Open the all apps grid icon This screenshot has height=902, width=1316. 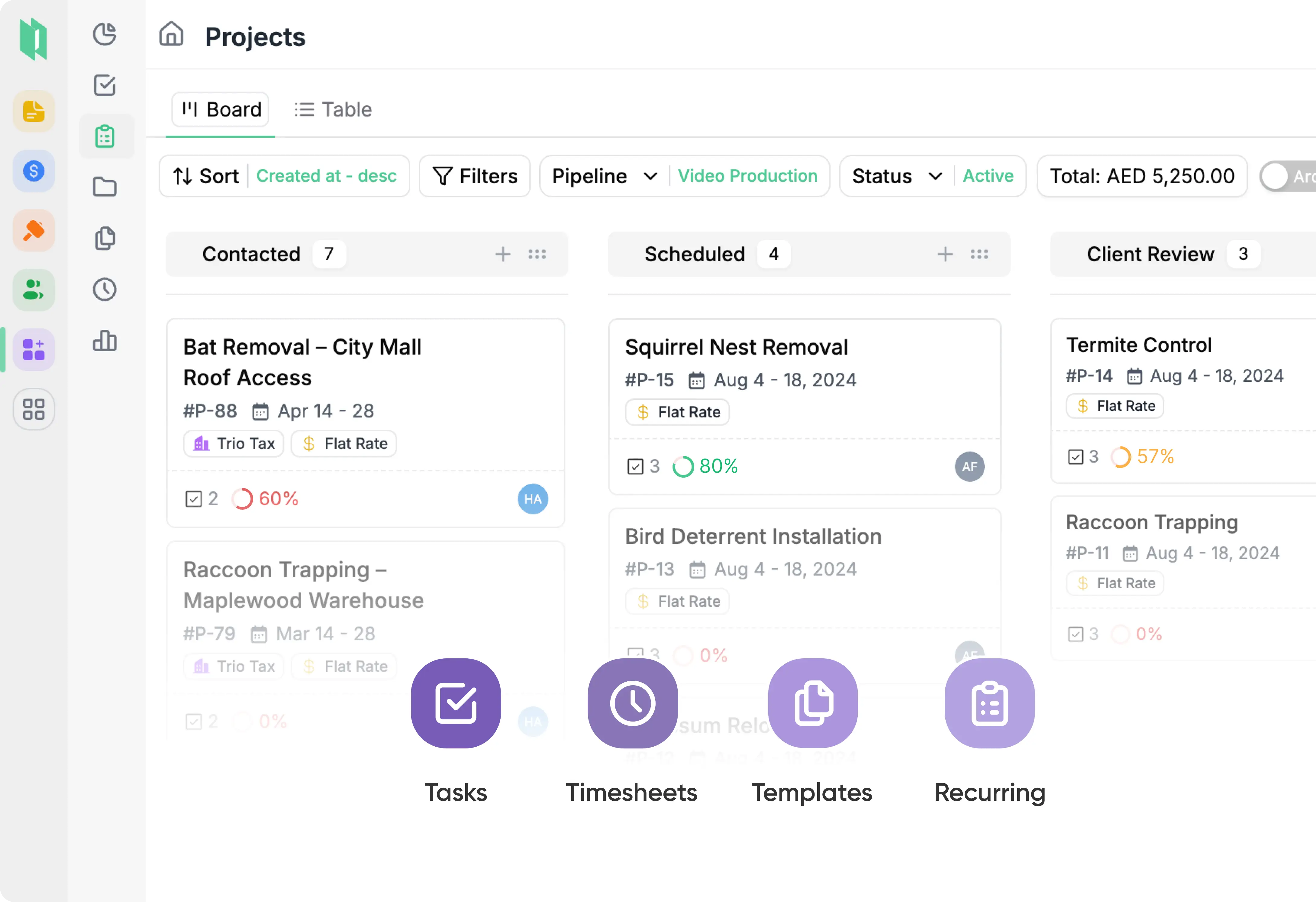(34, 409)
